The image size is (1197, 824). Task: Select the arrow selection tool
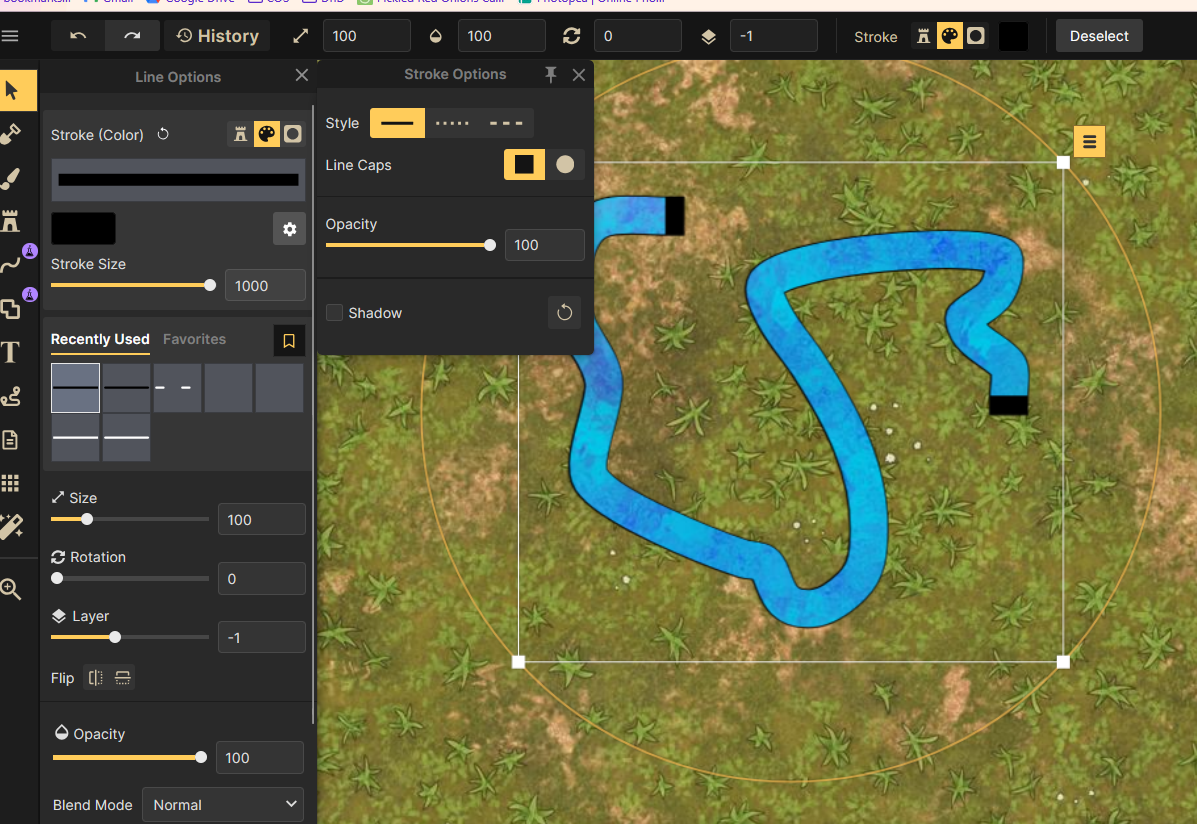pos(11,90)
